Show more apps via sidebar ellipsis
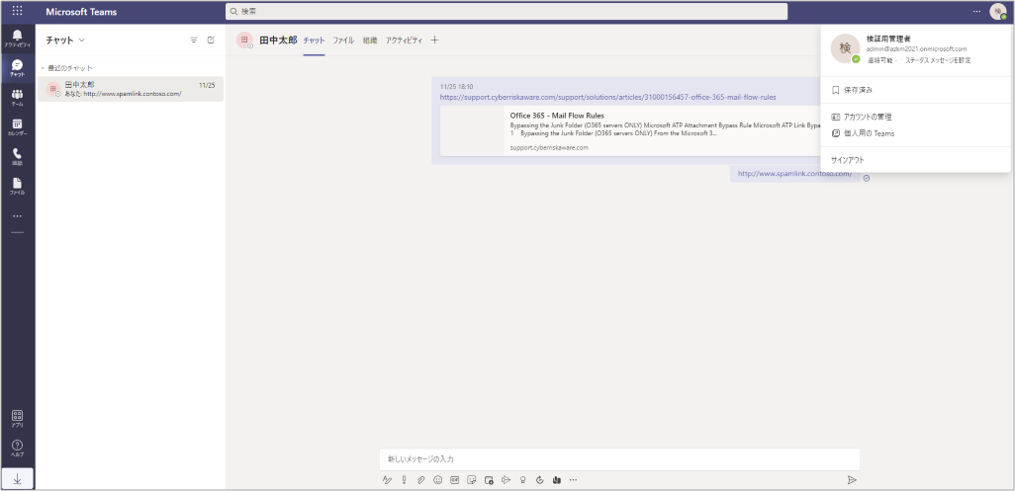 (x=17, y=216)
